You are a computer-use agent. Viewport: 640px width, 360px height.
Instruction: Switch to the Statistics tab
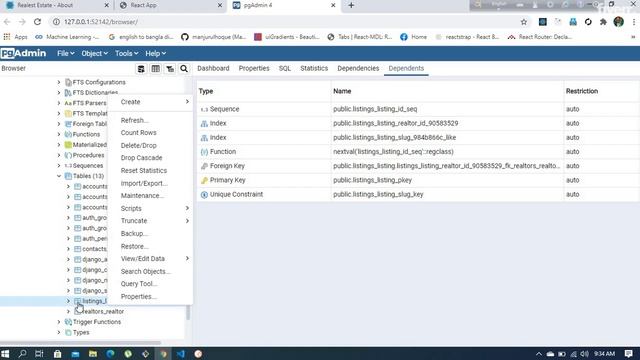click(314, 68)
